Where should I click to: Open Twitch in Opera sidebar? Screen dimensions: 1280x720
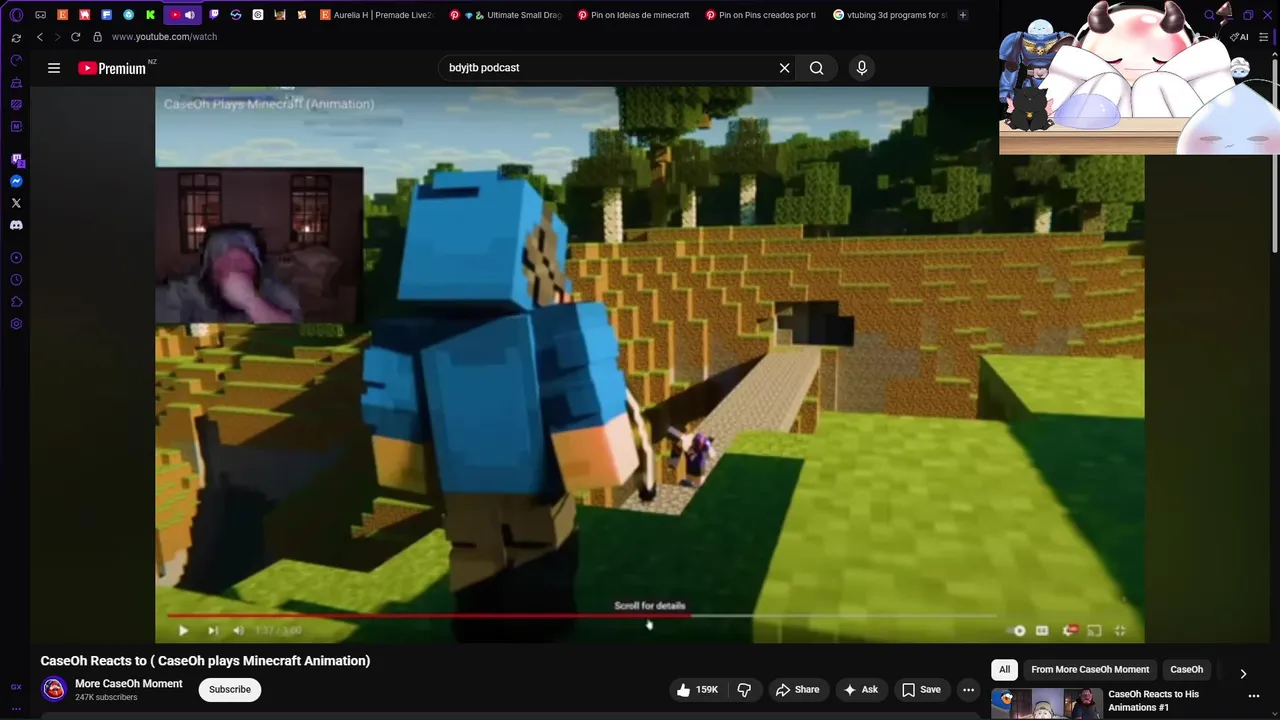pyautogui.click(x=16, y=160)
